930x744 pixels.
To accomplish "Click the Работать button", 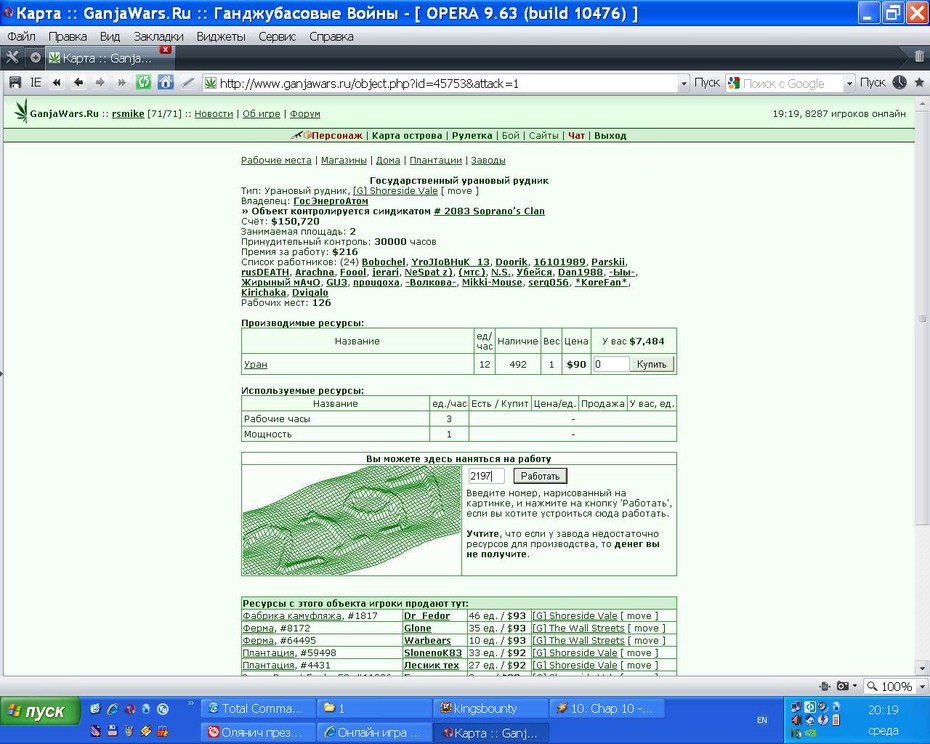I will coord(540,476).
